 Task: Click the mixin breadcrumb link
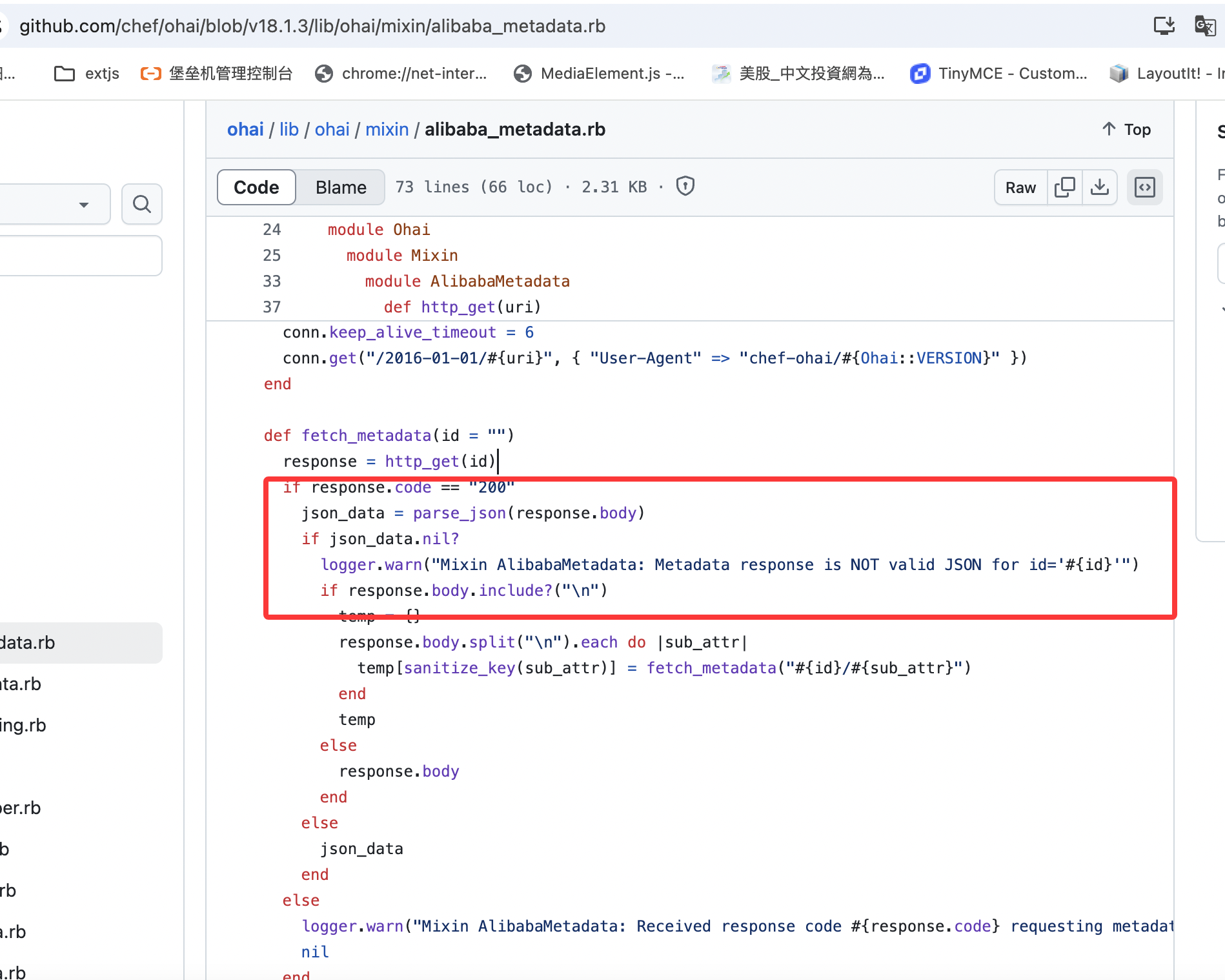(x=387, y=130)
